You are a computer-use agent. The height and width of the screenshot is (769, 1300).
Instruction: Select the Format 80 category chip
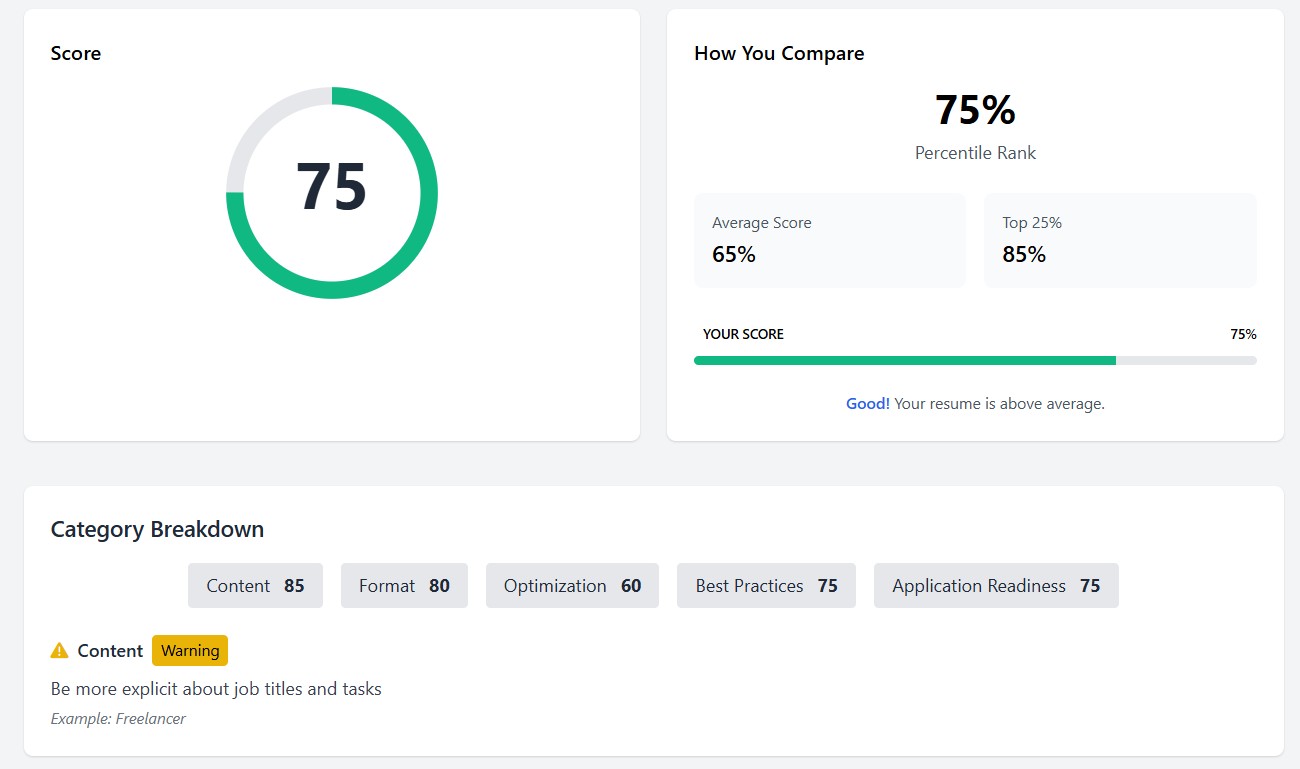tap(404, 586)
